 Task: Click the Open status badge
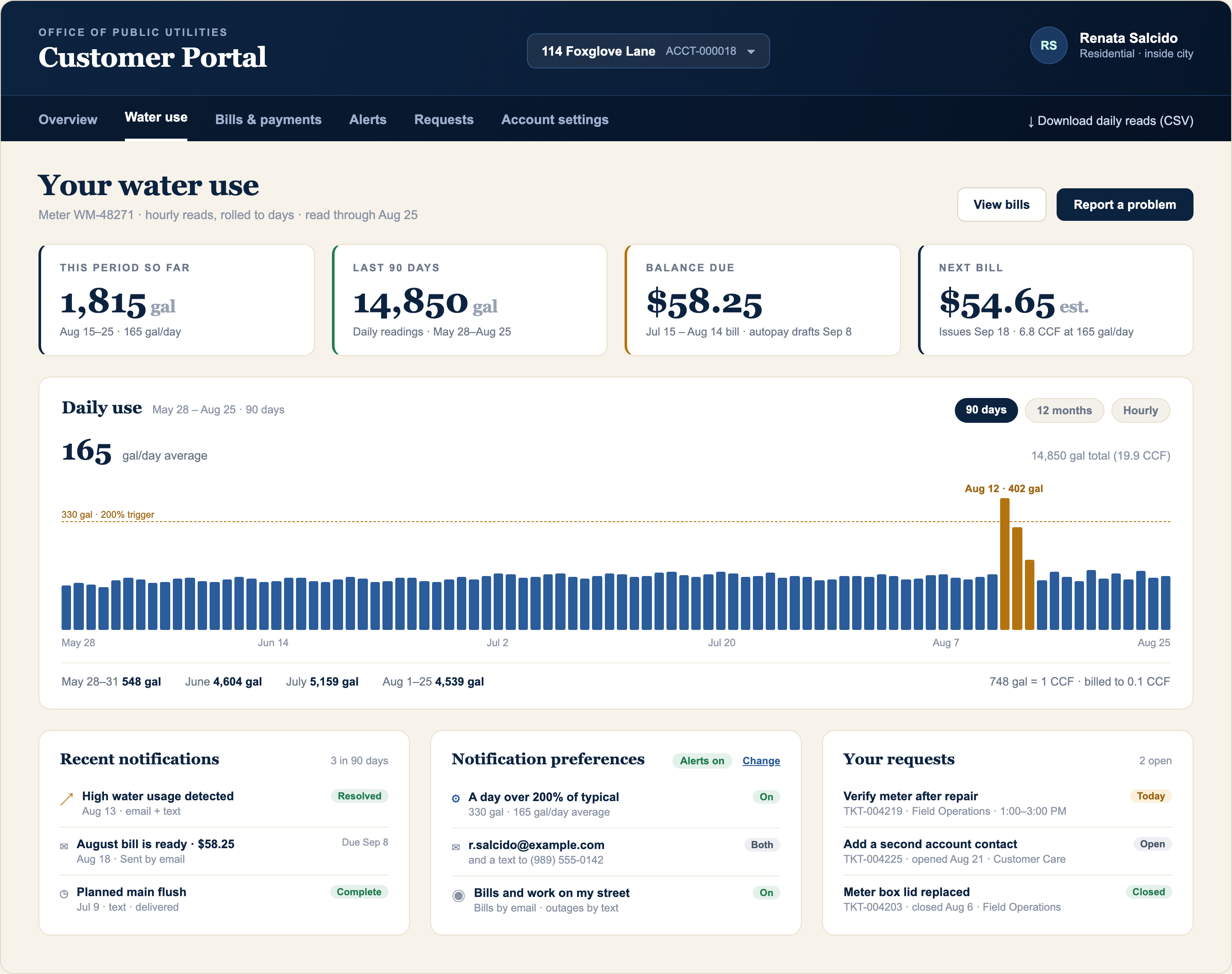[x=1152, y=844]
